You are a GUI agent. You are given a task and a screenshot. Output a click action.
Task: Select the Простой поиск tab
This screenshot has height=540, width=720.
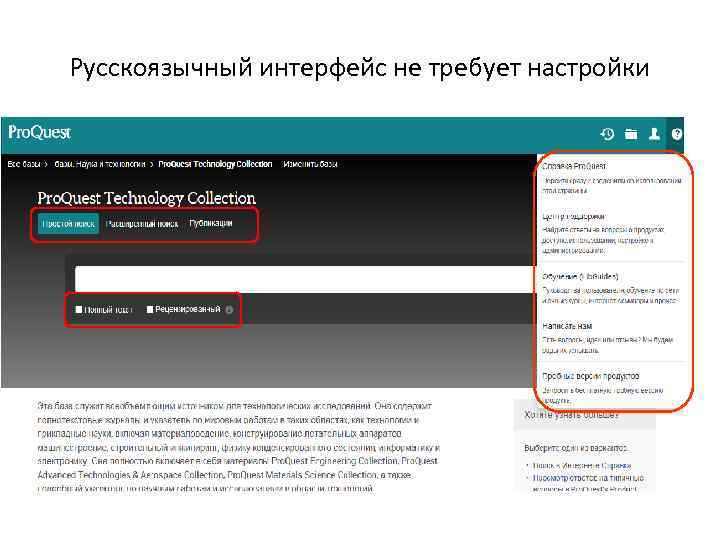(x=68, y=224)
